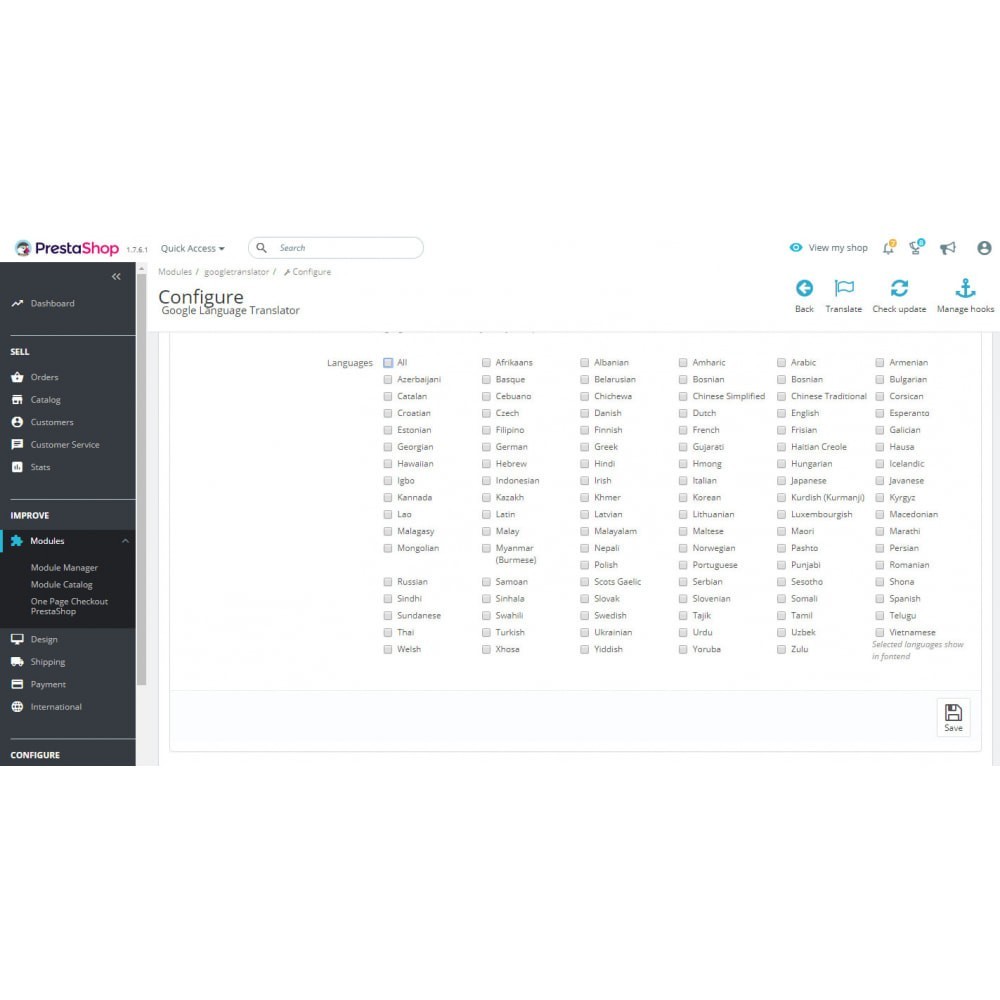The height and width of the screenshot is (1000, 1000).
Task: Tick the German language checkbox
Action: [x=486, y=447]
